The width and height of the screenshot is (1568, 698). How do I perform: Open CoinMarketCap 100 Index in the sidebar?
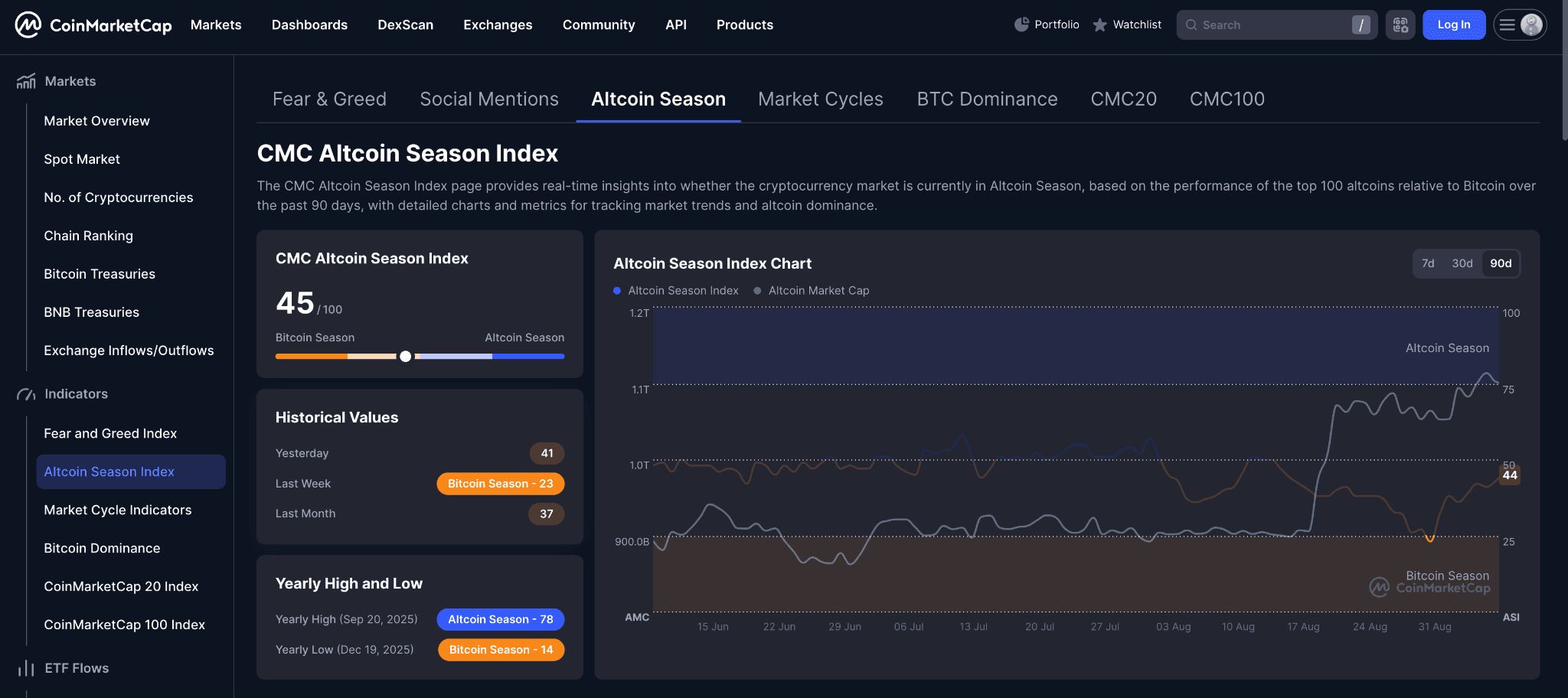point(124,625)
